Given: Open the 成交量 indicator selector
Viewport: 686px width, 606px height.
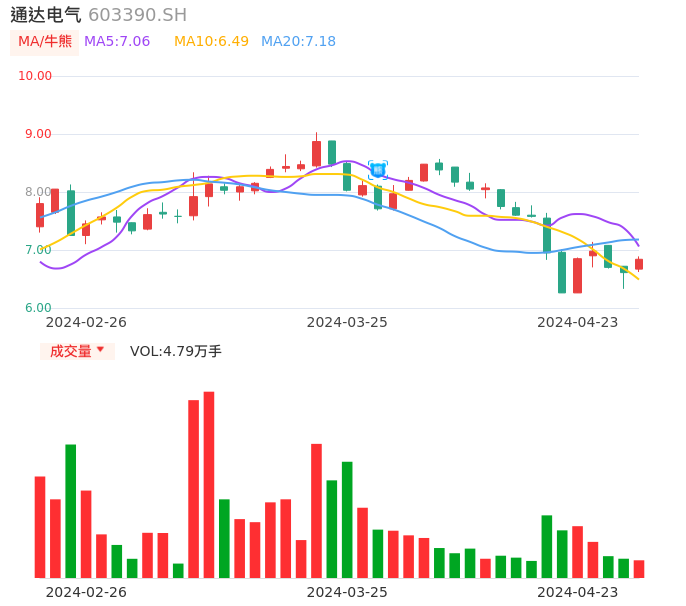Looking at the screenshot, I should (71, 351).
